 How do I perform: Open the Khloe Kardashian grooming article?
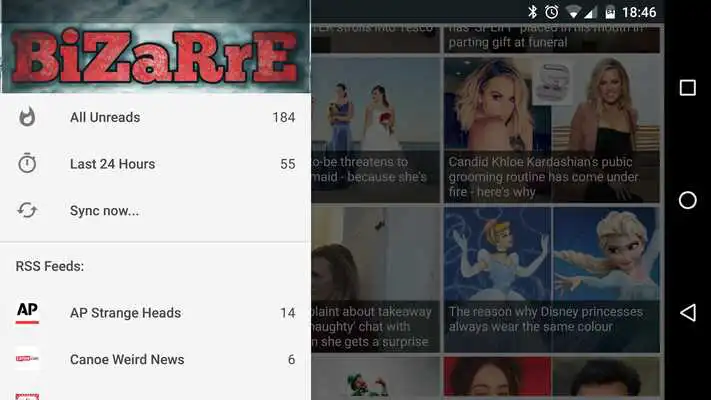pos(551,130)
